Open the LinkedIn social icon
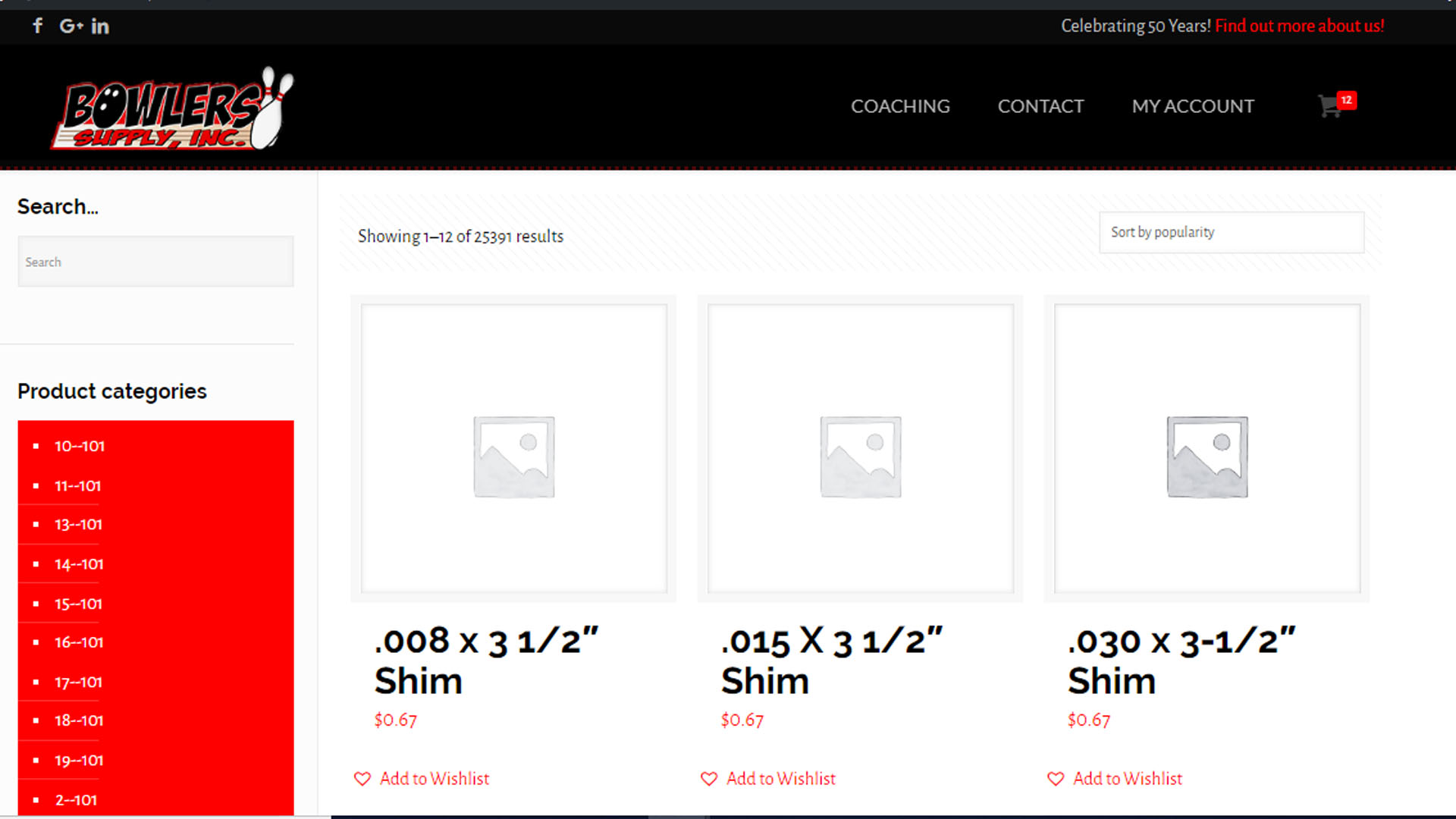The height and width of the screenshot is (819, 1456). [x=100, y=26]
